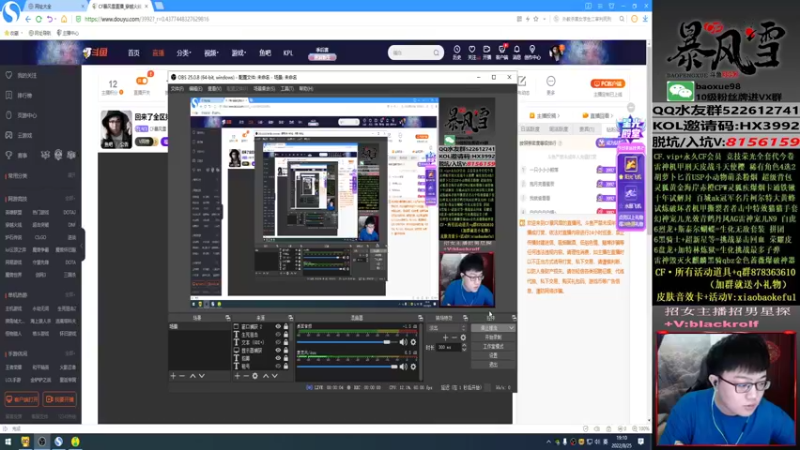Reload the page with browser refresh icon
The height and width of the screenshot is (450, 800).
pos(39,19)
